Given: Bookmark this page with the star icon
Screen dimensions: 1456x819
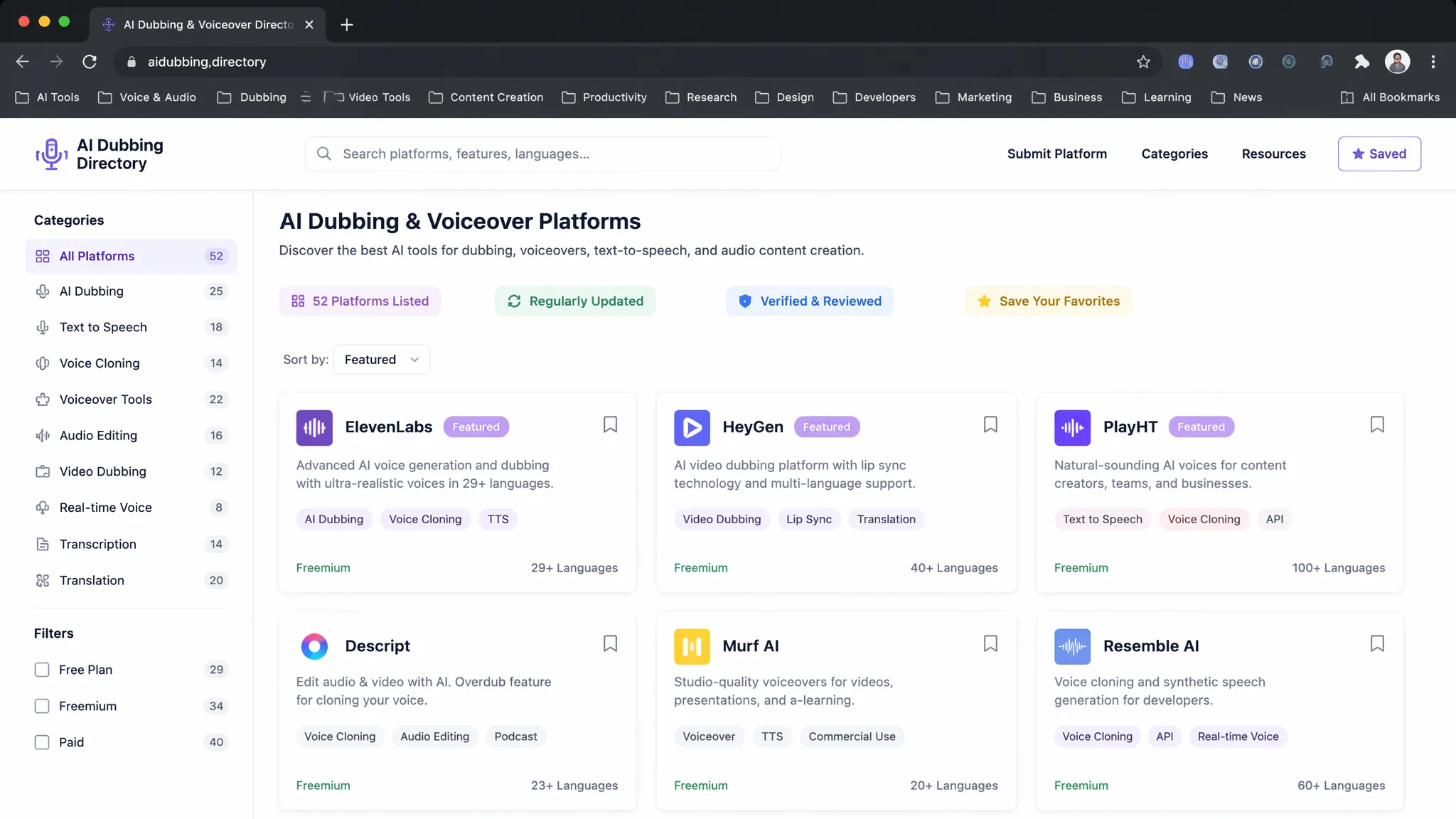Looking at the screenshot, I should click(1143, 62).
